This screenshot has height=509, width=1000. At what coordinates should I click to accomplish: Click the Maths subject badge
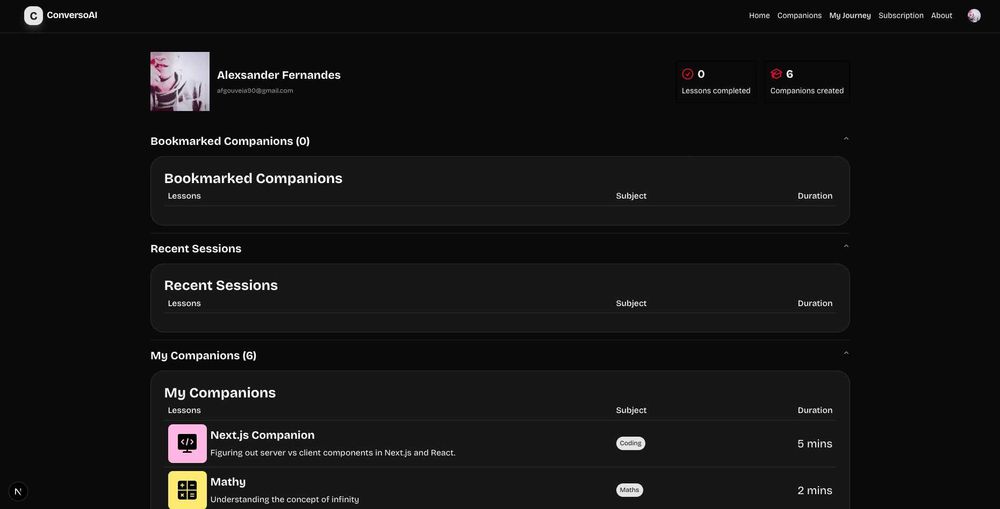point(629,490)
